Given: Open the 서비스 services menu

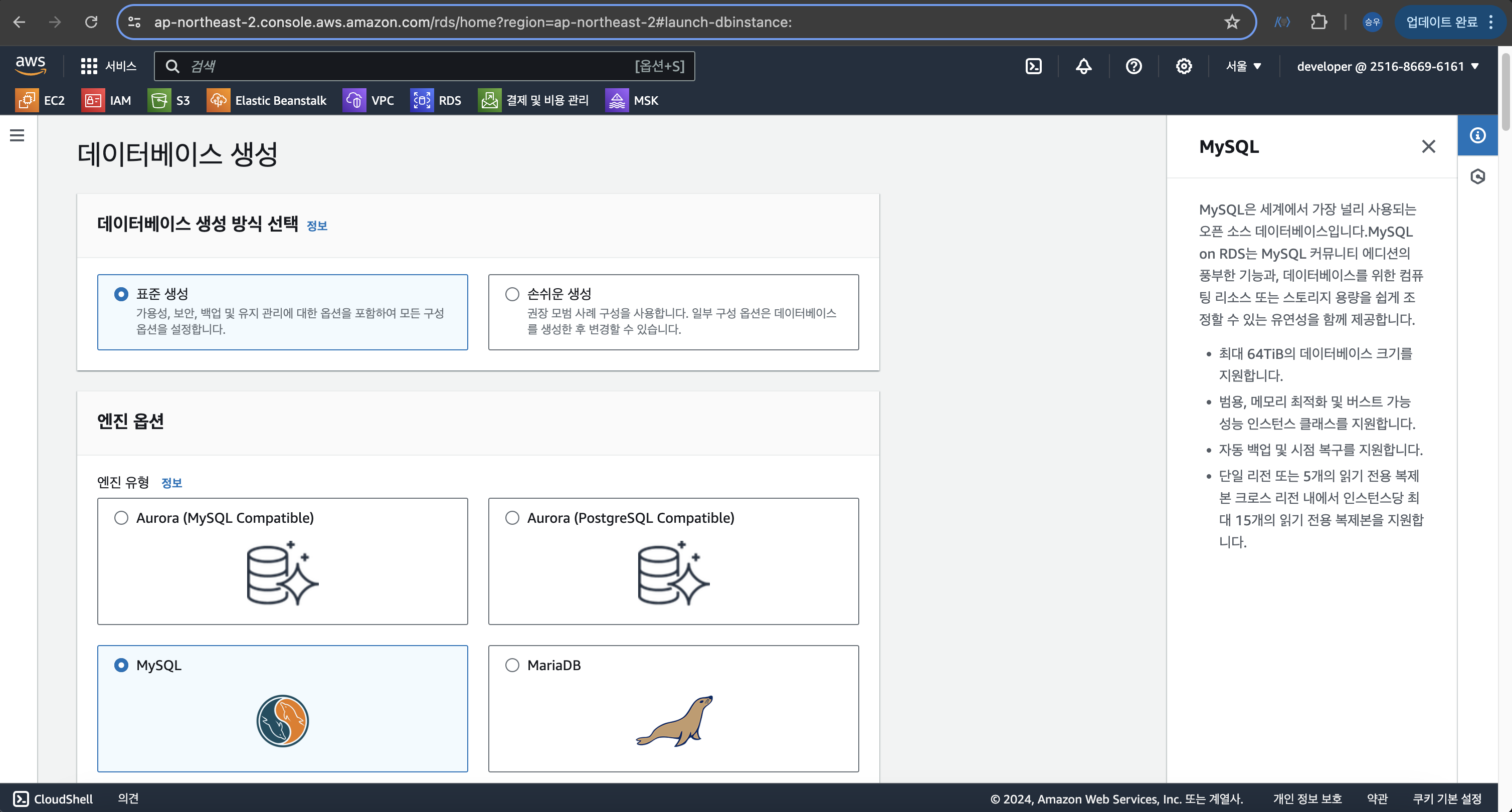Looking at the screenshot, I should pyautogui.click(x=109, y=66).
